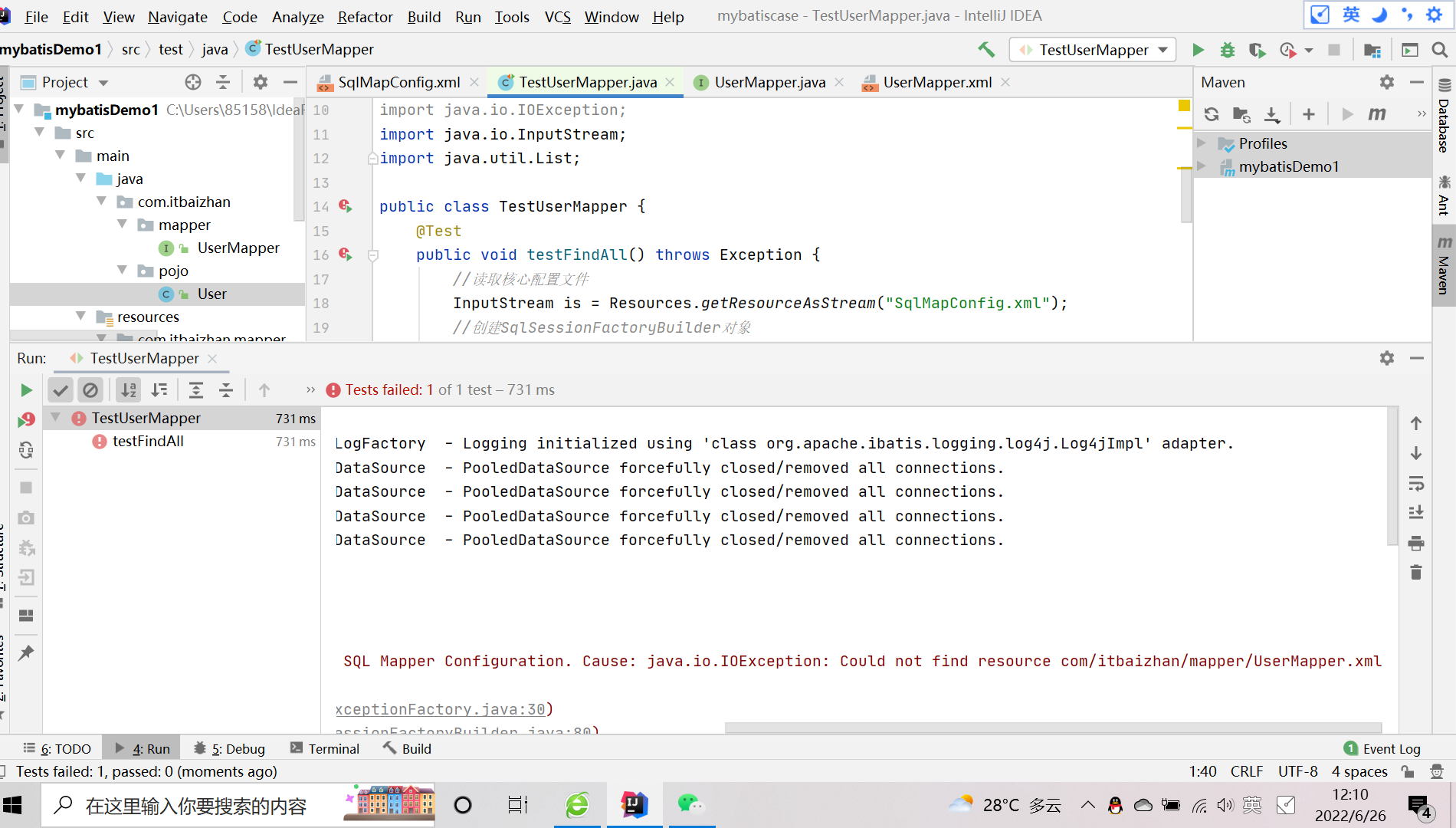Collapse the com.itbaizhan package node
1456x828 pixels.
pos(102,201)
